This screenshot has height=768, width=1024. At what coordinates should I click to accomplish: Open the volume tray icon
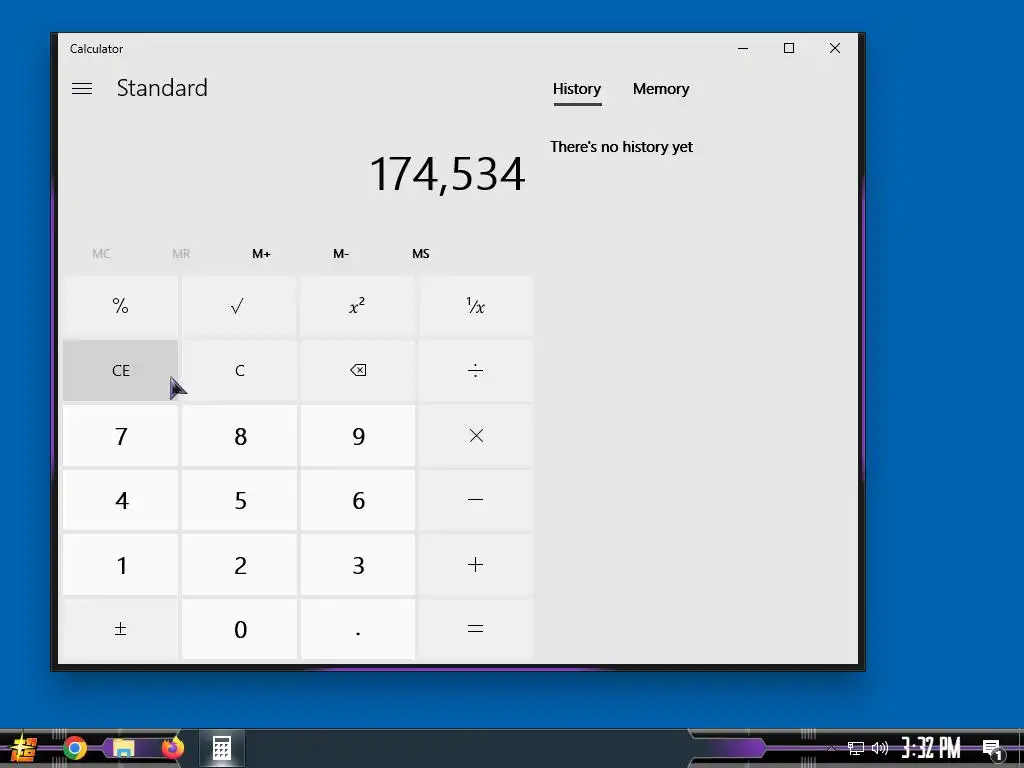pos(880,748)
